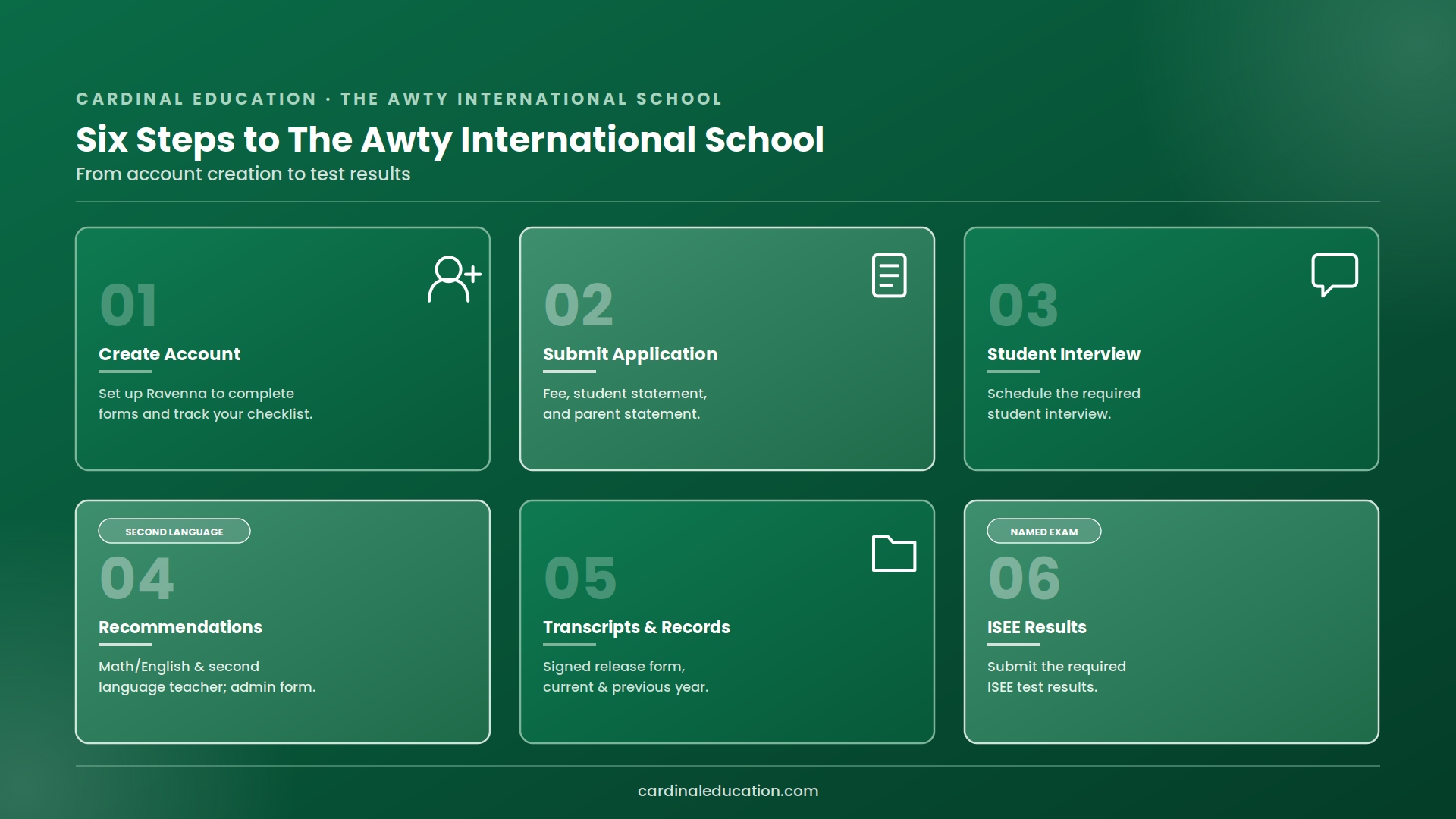
Task: Click subtitle From account creation to test results
Action: pyautogui.click(x=243, y=174)
